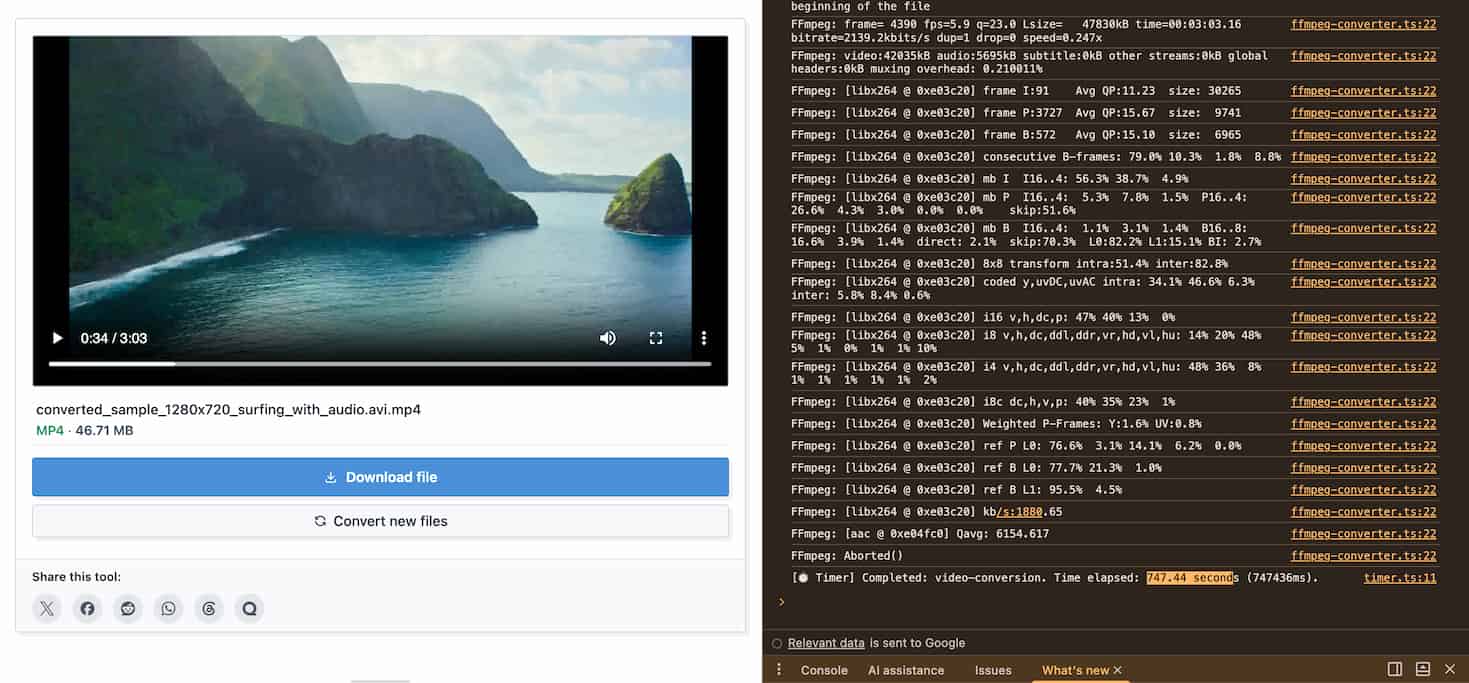Click the console input prompt arrow
This screenshot has height=683, width=1469.
coord(781,602)
